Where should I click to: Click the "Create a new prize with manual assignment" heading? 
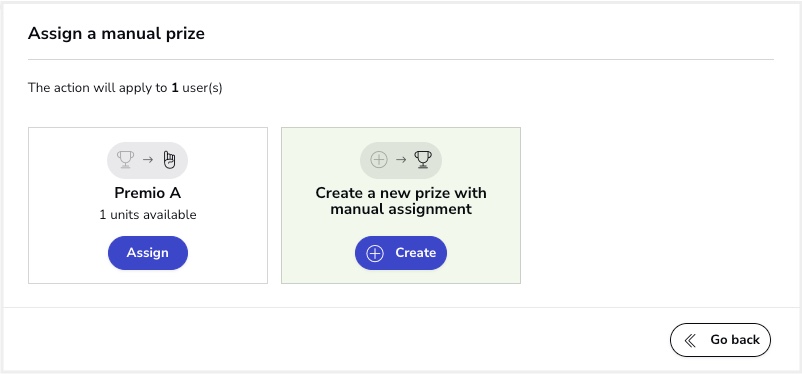[x=401, y=201]
